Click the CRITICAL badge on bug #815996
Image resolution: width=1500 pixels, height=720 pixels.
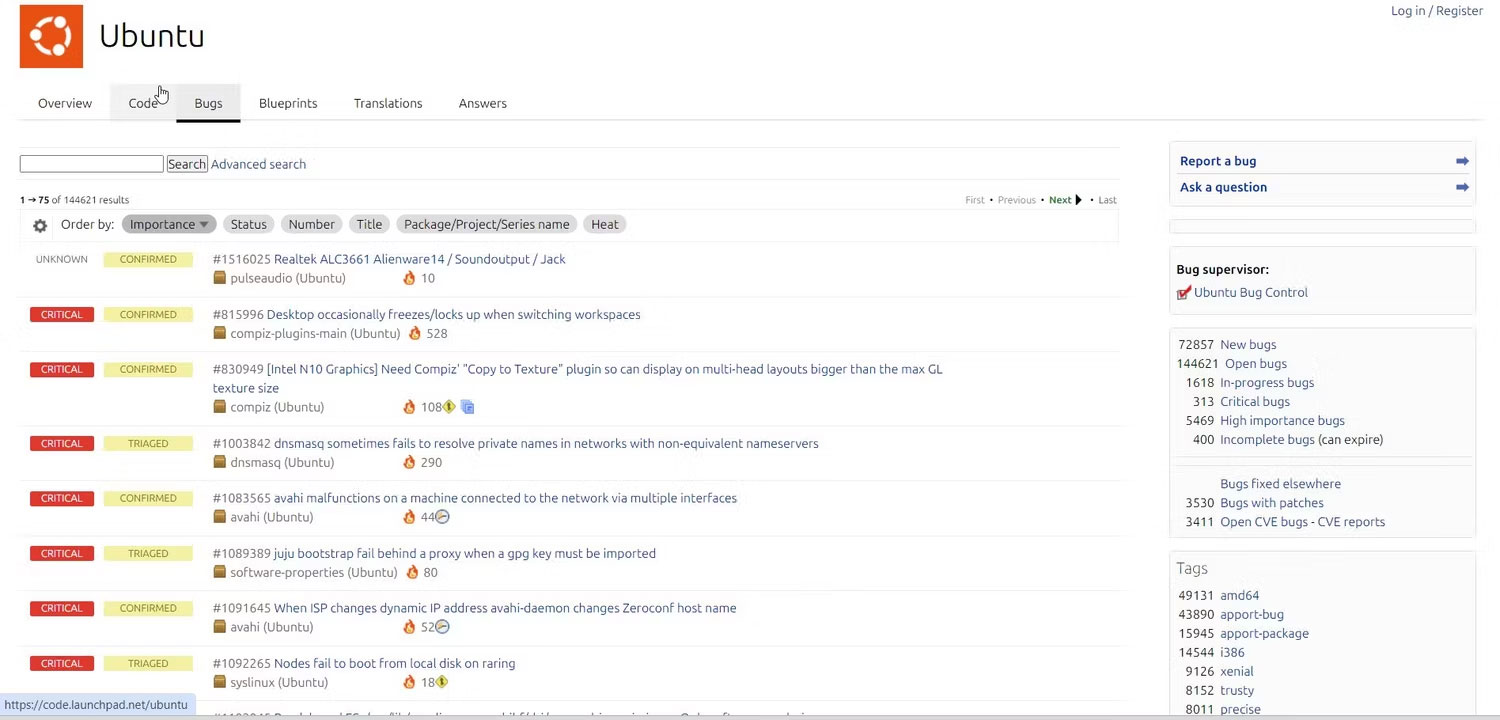[x=62, y=314]
